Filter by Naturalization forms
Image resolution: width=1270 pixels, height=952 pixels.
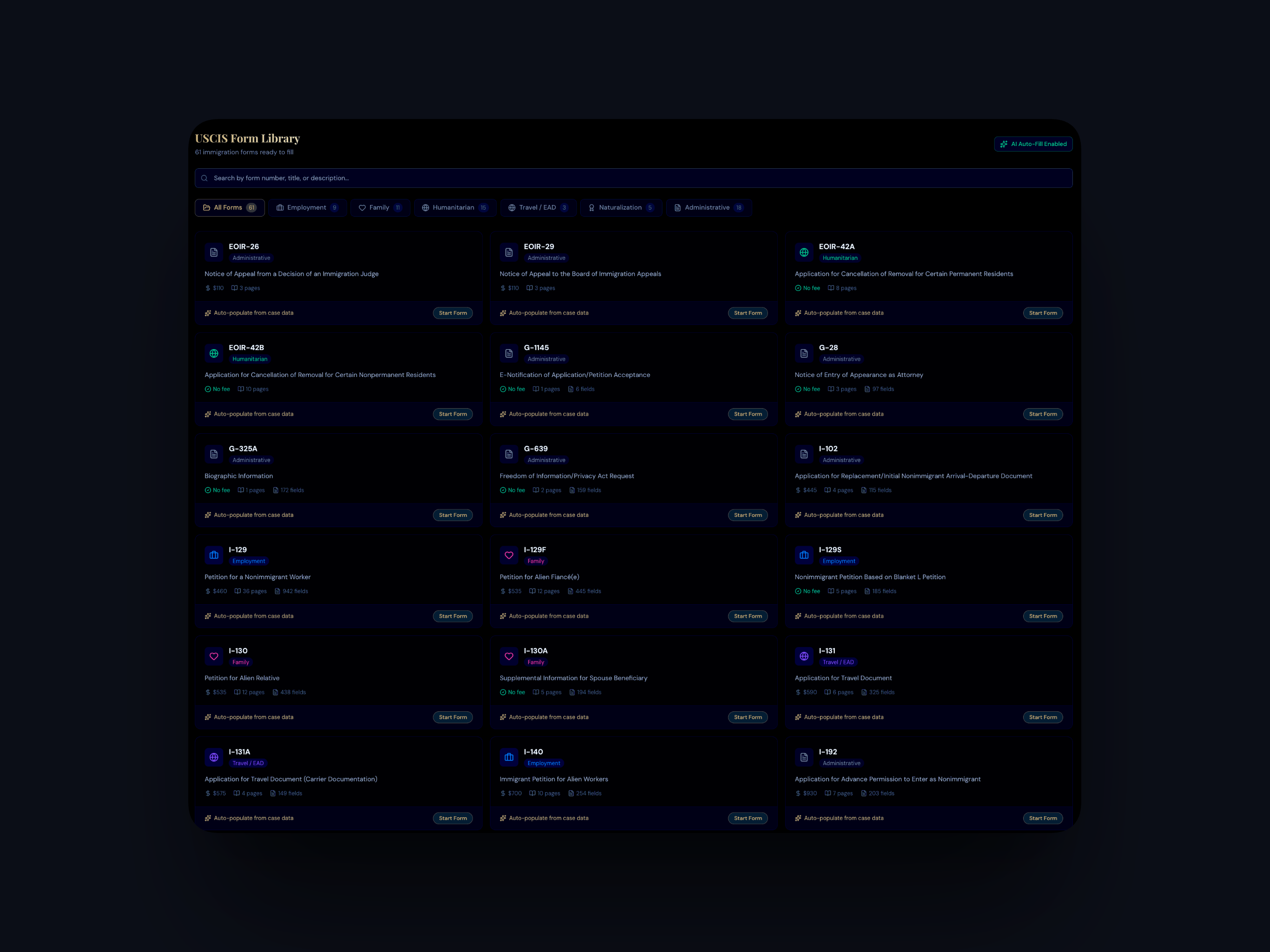point(621,208)
